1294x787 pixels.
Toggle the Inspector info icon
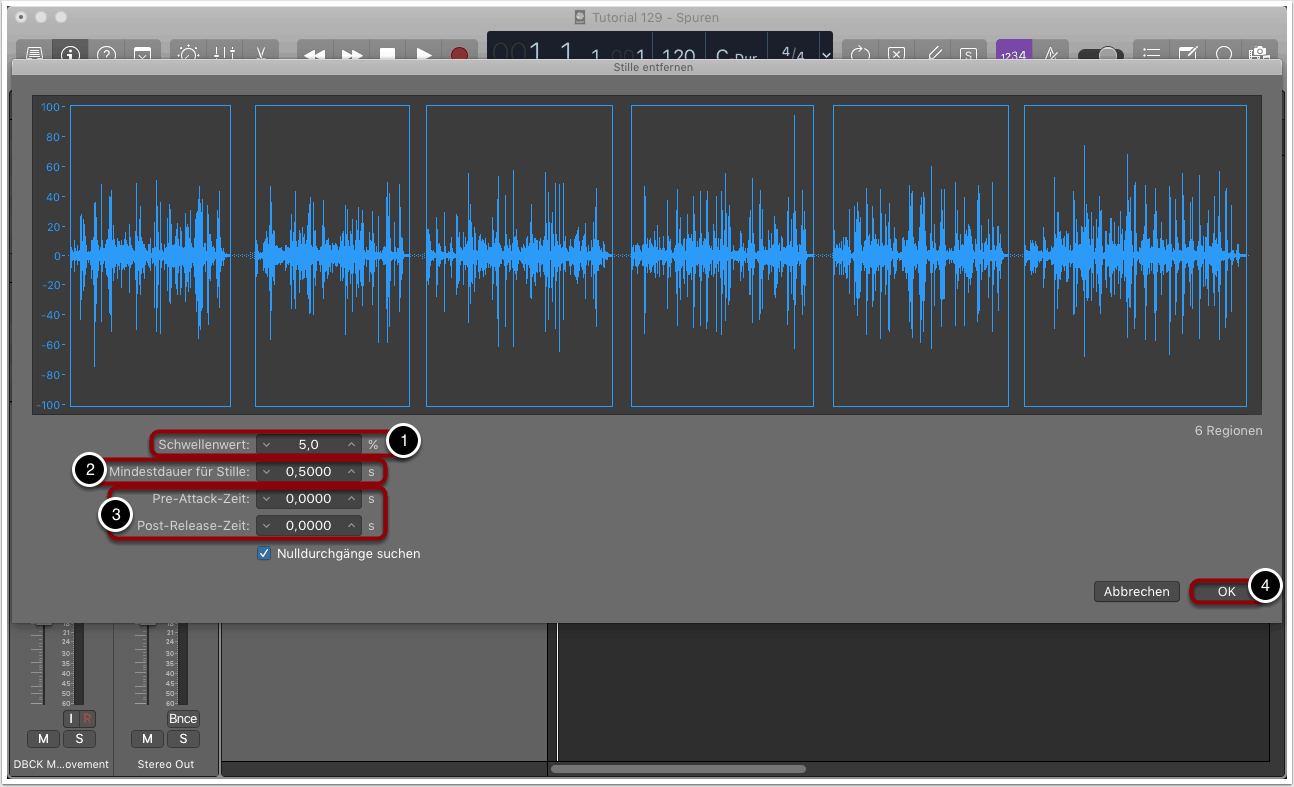(x=71, y=53)
